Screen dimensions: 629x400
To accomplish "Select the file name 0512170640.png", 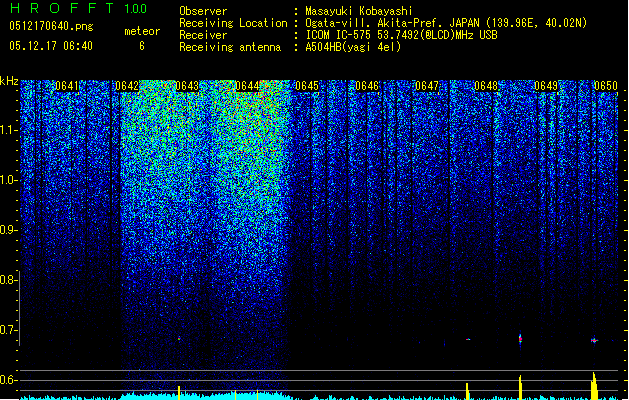I will click(x=51, y=26).
